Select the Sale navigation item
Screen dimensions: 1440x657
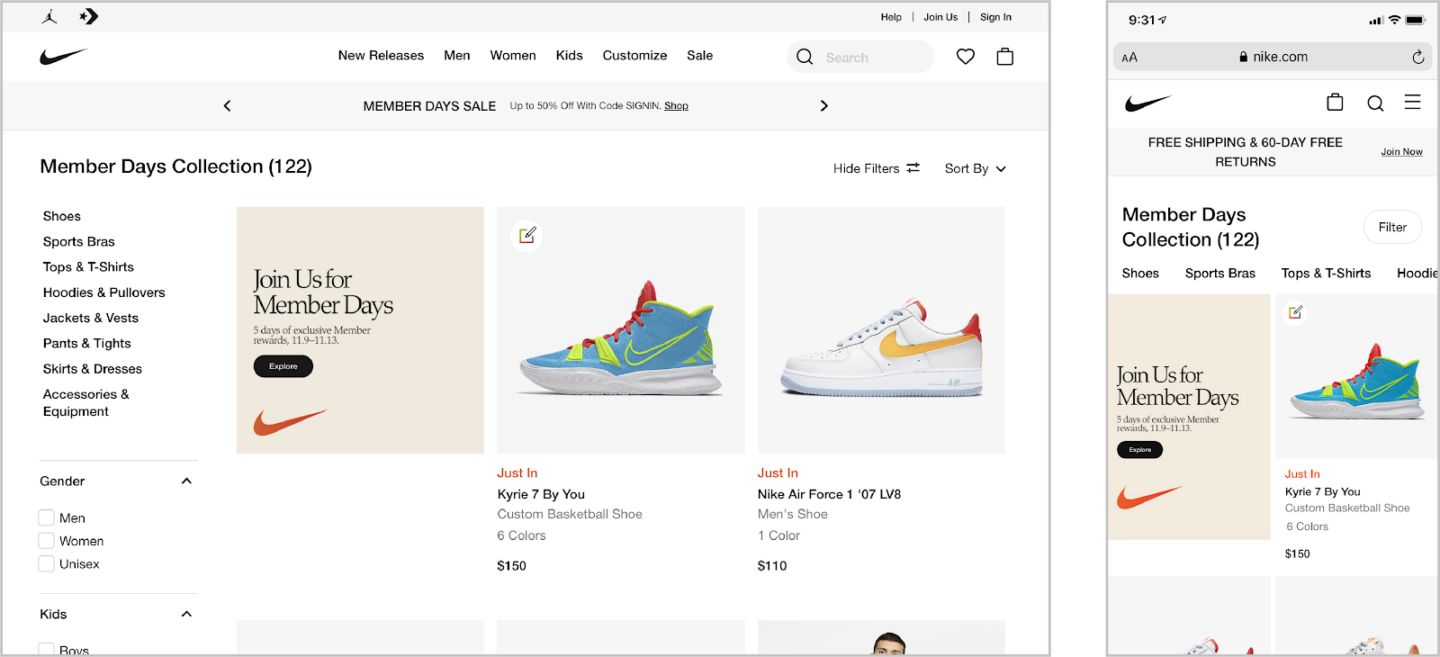click(x=699, y=56)
